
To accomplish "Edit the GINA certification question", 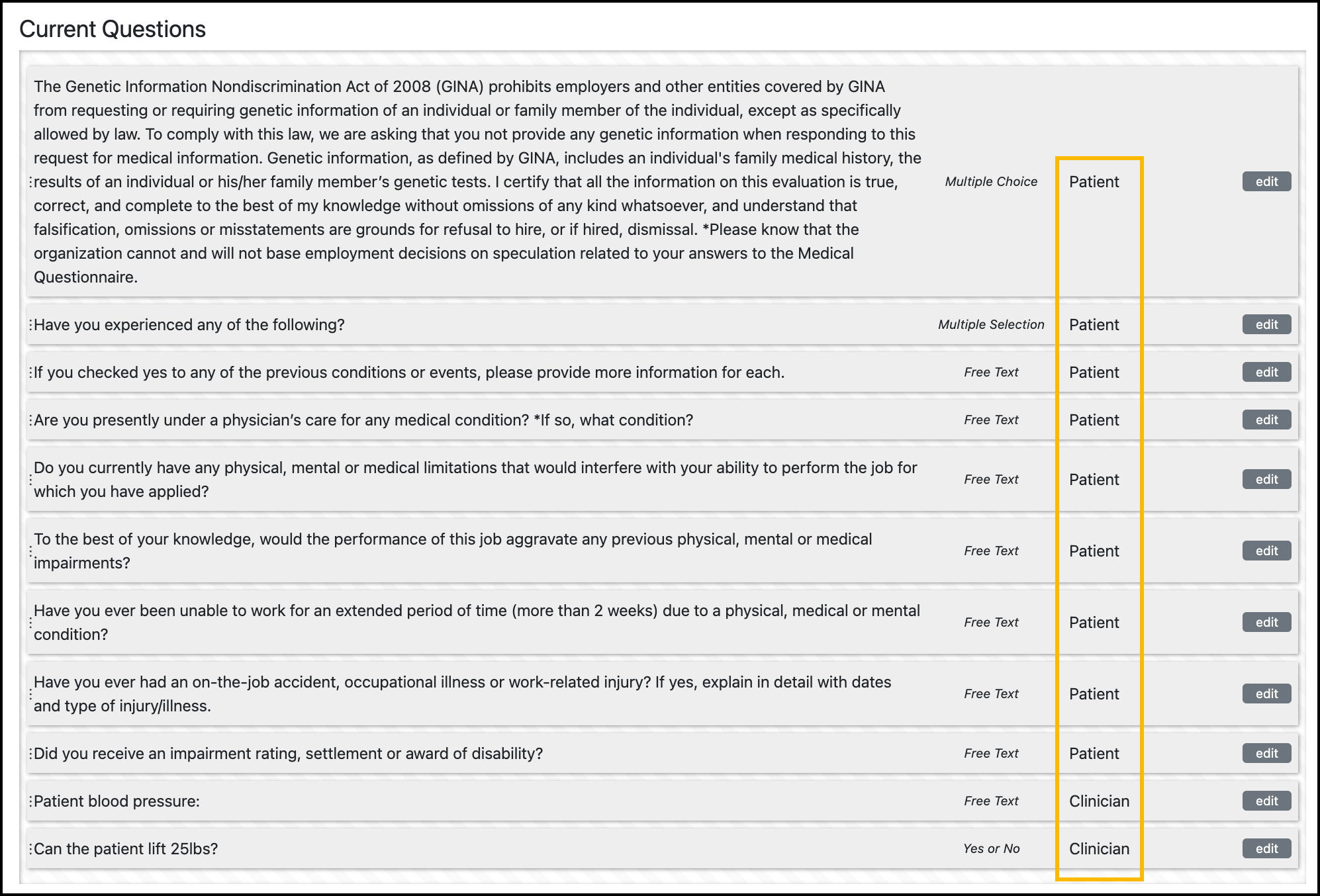I will pos(1266,181).
